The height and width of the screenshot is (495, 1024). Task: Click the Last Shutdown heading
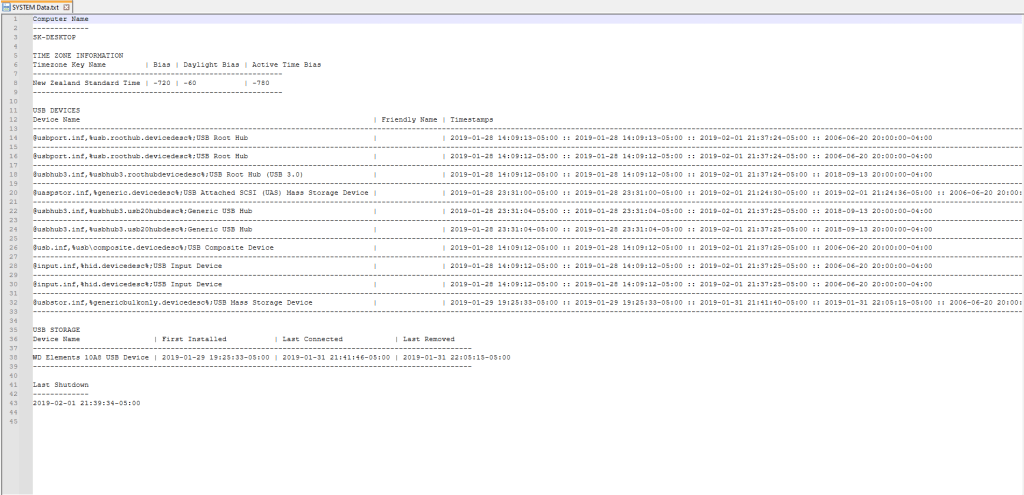[x=60, y=385]
